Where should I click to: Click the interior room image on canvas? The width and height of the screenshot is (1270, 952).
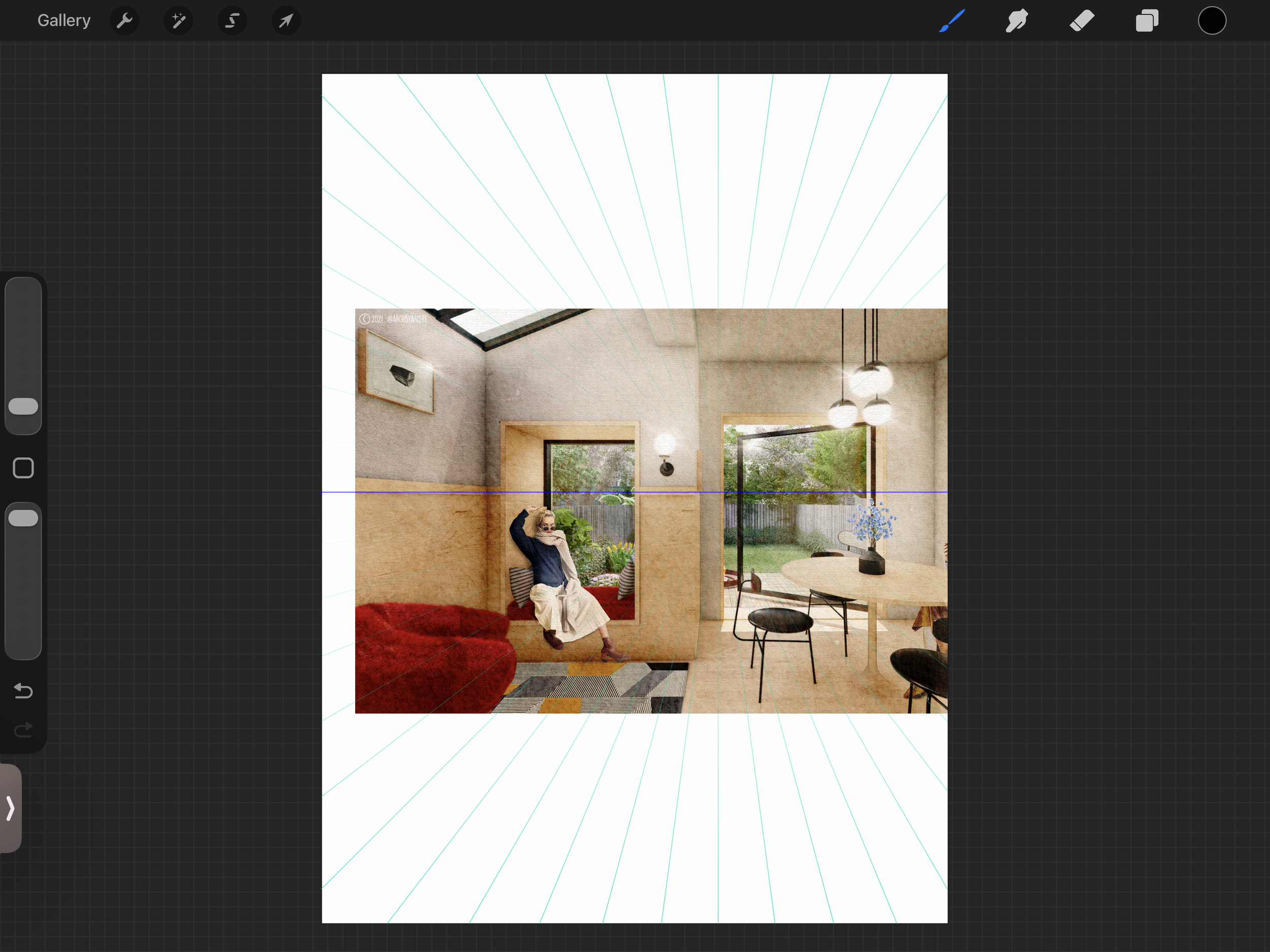[x=651, y=511]
